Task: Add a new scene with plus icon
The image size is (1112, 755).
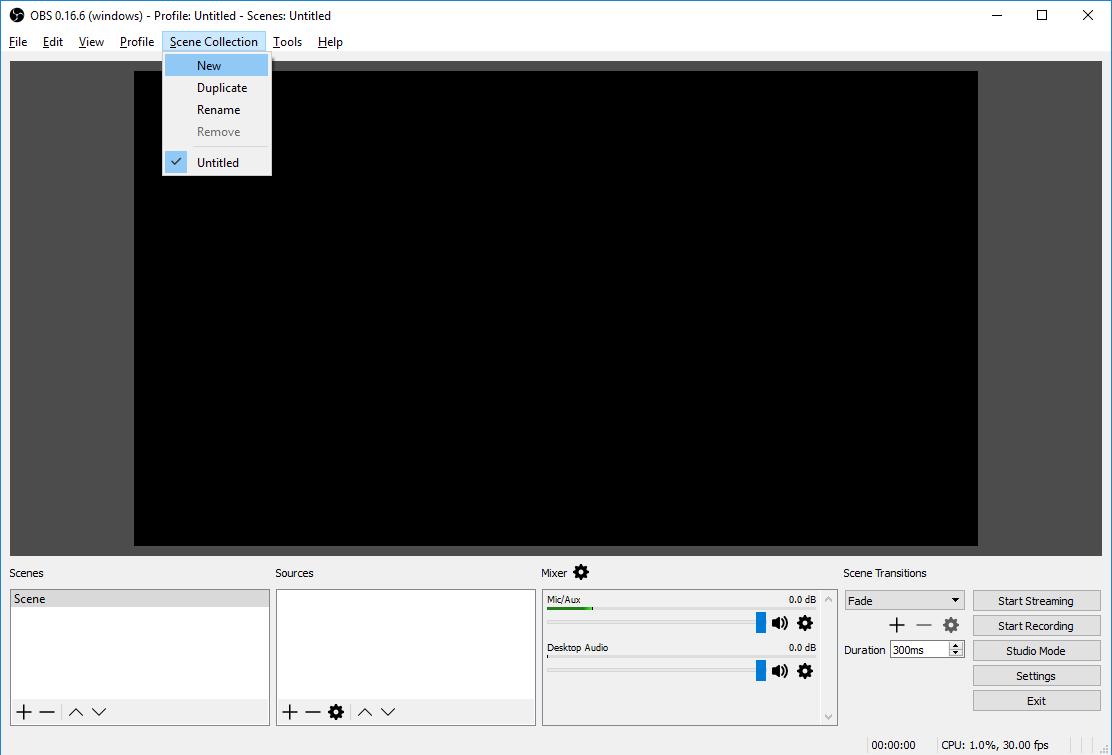Action: pos(24,712)
